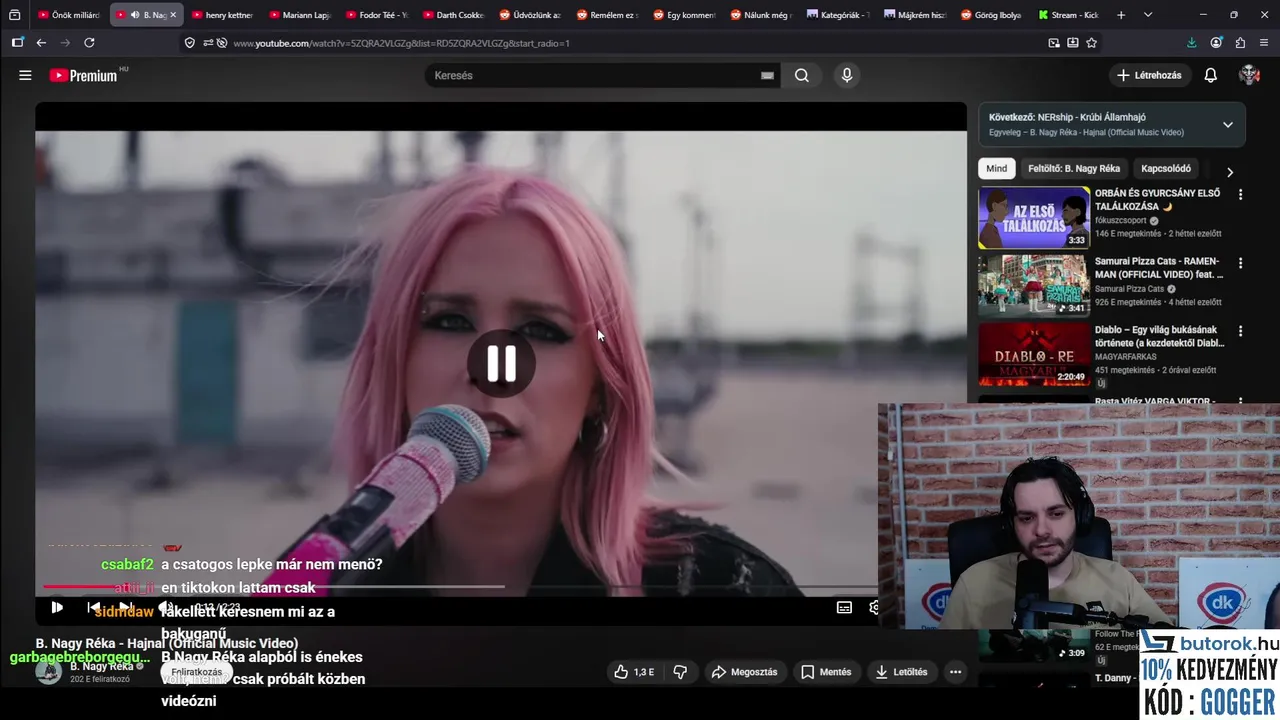The width and height of the screenshot is (1280, 720).
Task: Expand the list all tabs chevron
Action: pyautogui.click(x=1147, y=15)
